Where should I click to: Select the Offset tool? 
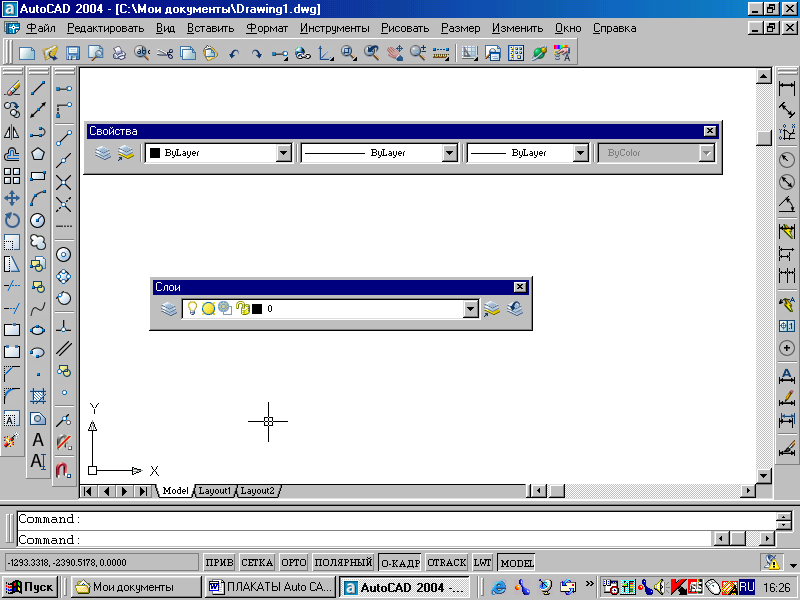pos(12,154)
